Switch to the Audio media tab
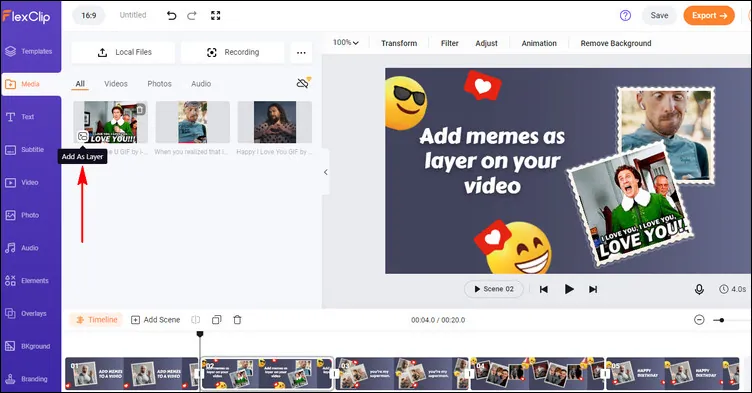Viewport: 752px width, 393px height. [201, 83]
